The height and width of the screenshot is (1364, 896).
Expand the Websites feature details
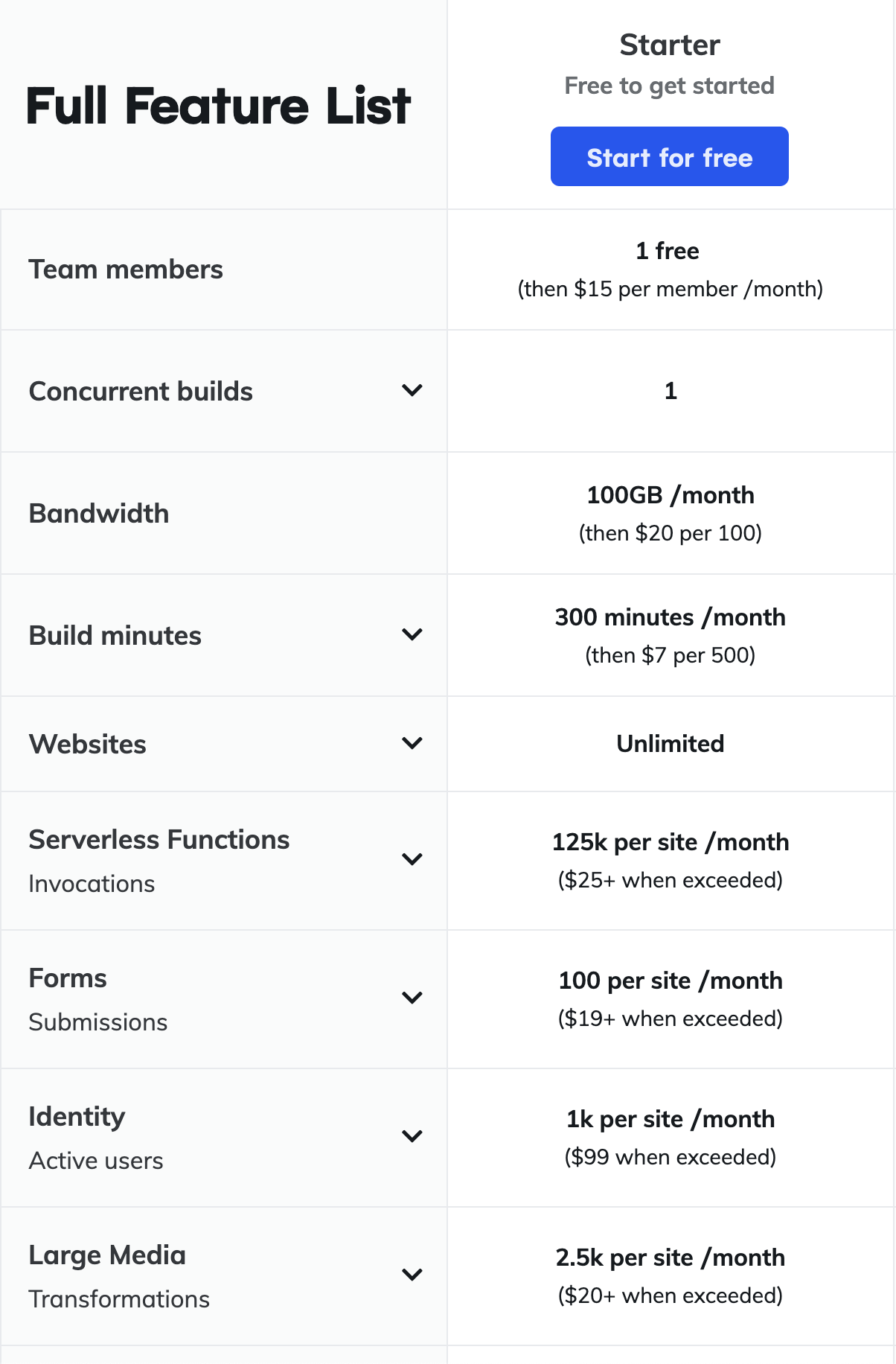[x=412, y=744]
